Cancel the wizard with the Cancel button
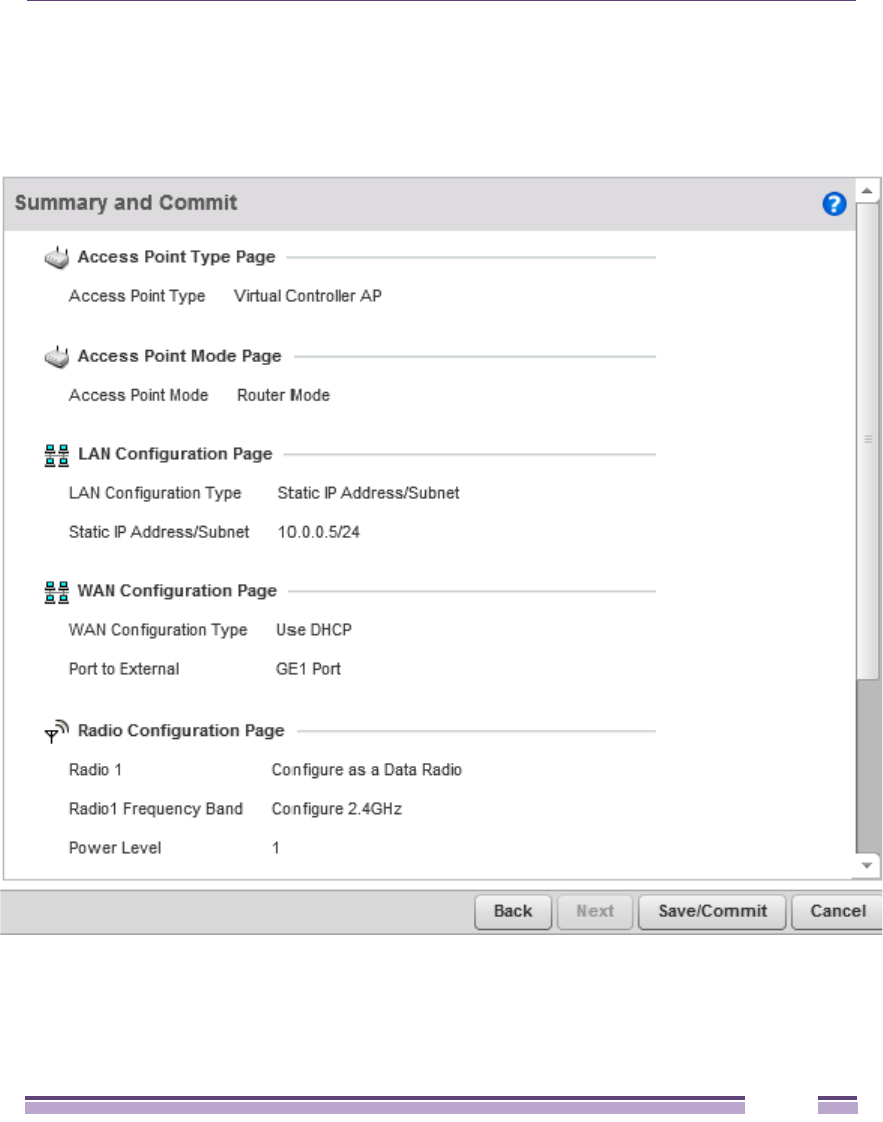The height and width of the screenshot is (1122, 883). click(x=837, y=911)
